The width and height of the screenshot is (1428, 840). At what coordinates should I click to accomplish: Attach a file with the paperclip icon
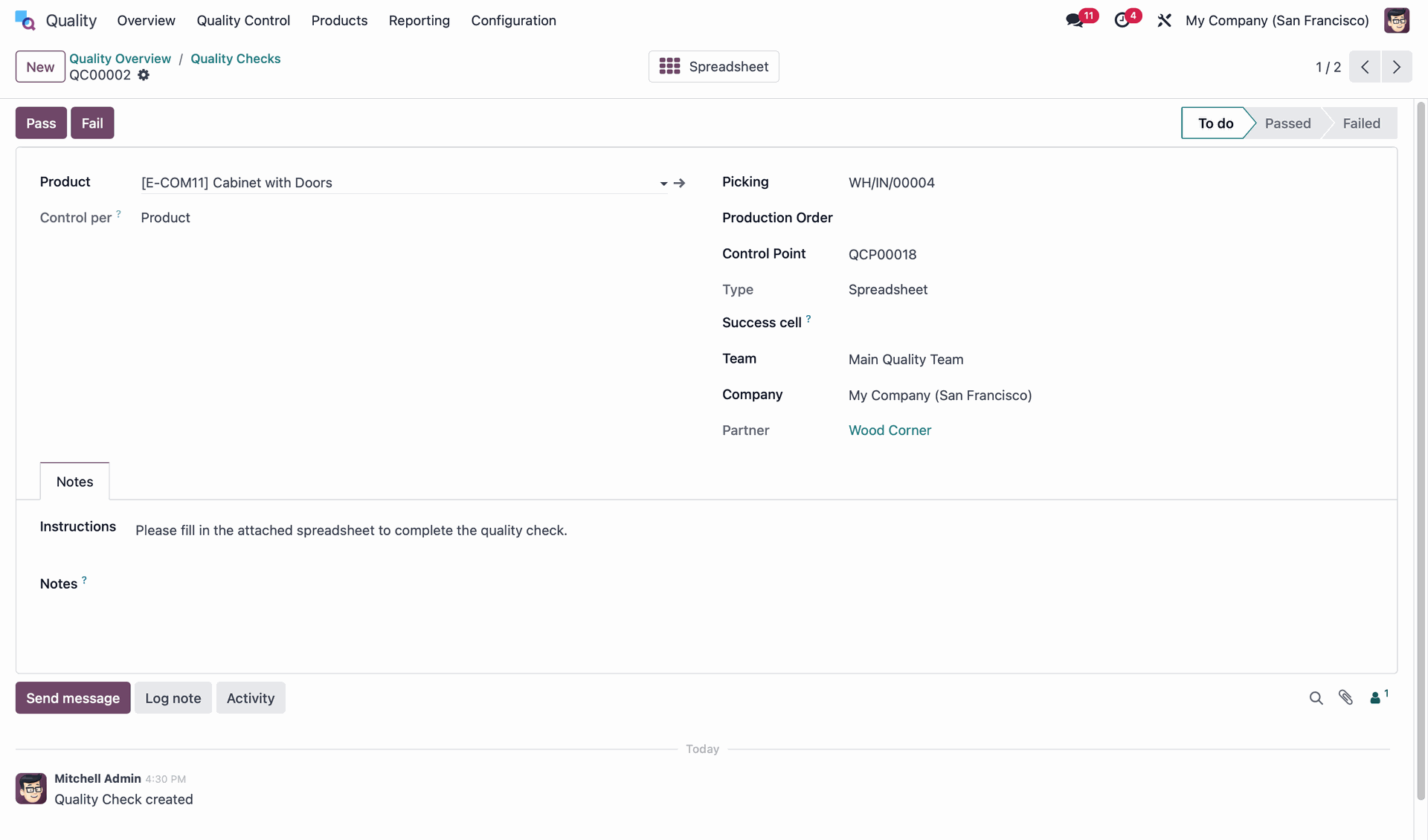pyautogui.click(x=1345, y=697)
